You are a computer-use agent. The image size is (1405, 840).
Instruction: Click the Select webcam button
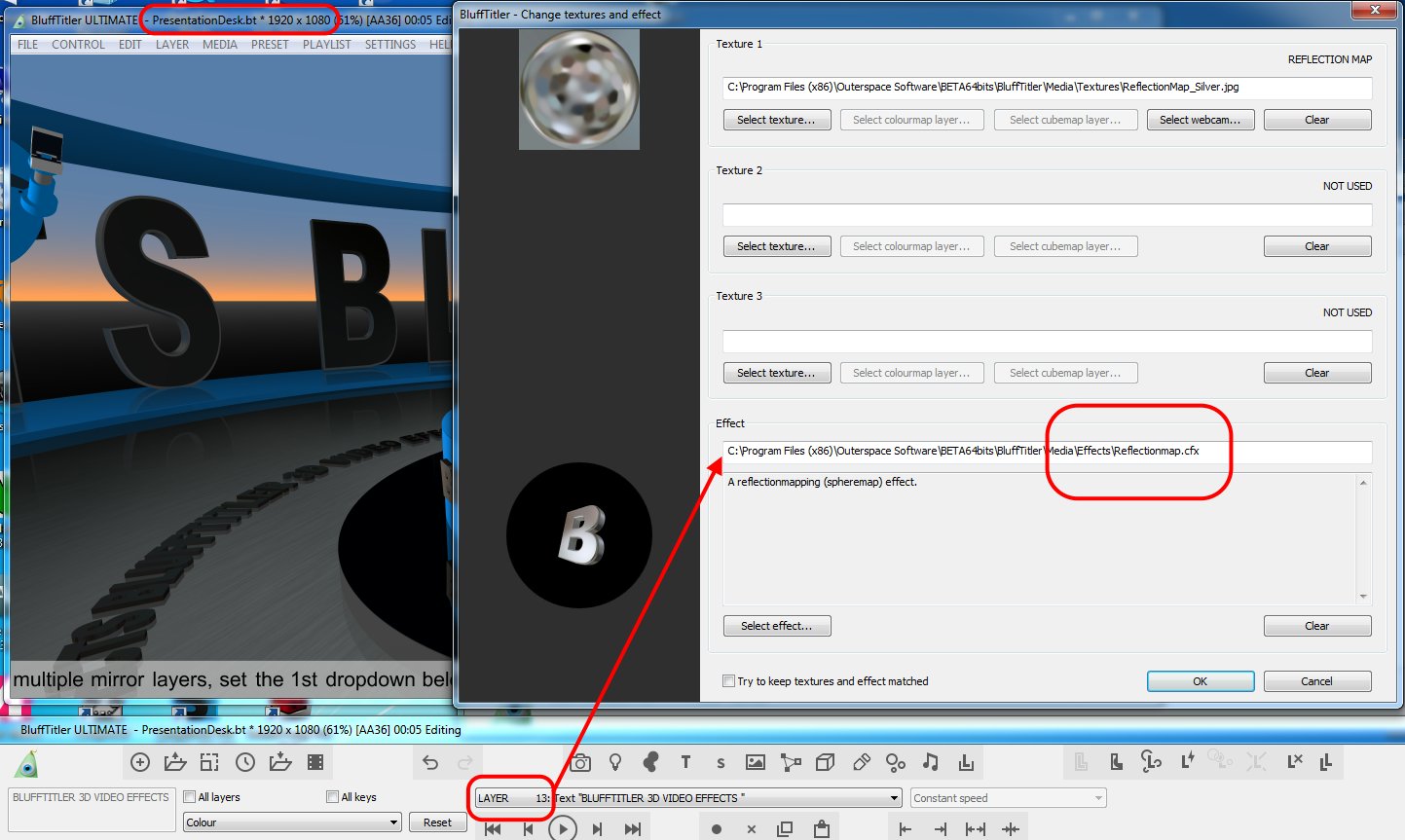click(1200, 120)
